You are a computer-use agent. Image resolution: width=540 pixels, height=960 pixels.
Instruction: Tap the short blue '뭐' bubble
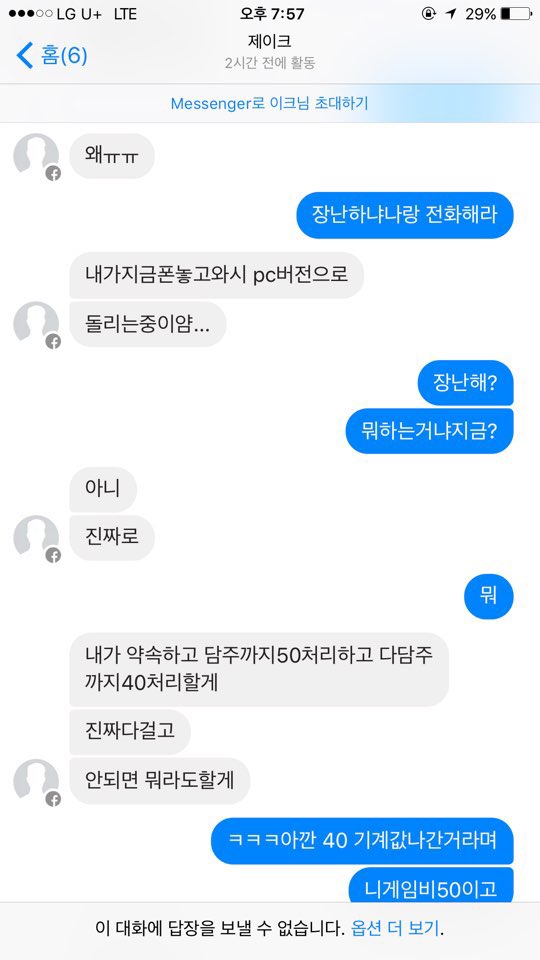click(x=489, y=596)
